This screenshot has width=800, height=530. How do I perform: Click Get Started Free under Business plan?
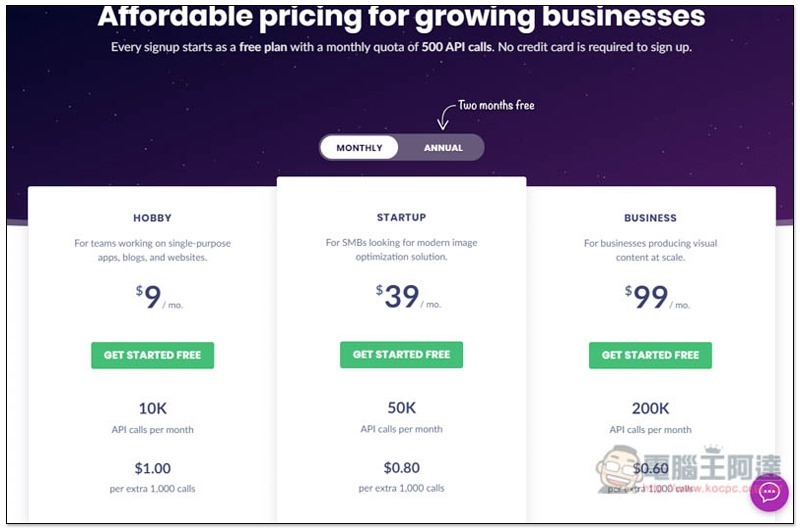[650, 355]
